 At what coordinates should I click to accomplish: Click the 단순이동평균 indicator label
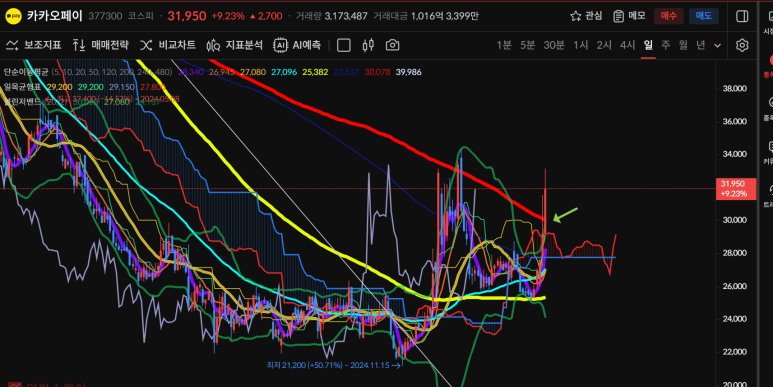click(26, 72)
